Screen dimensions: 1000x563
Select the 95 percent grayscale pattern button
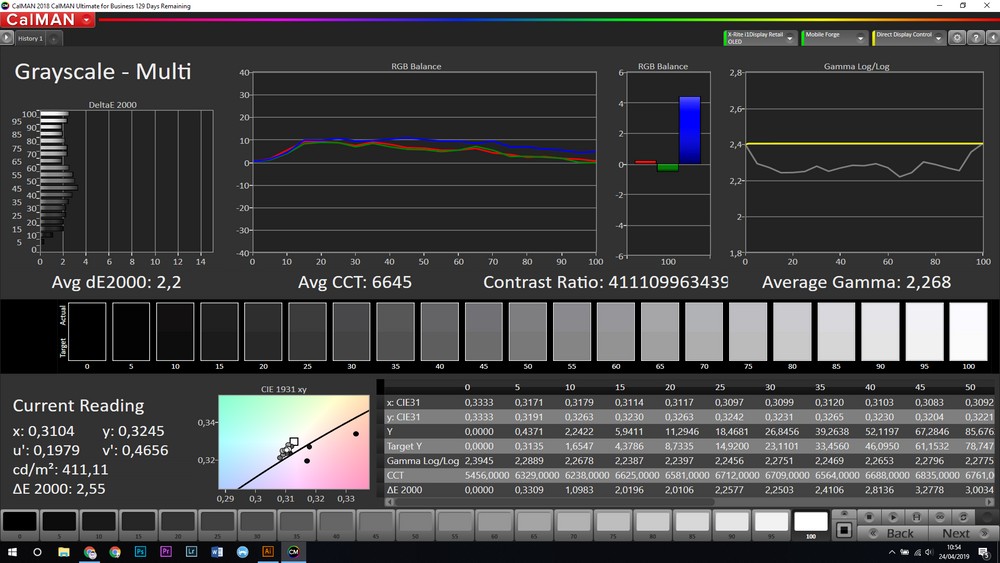tap(771, 525)
